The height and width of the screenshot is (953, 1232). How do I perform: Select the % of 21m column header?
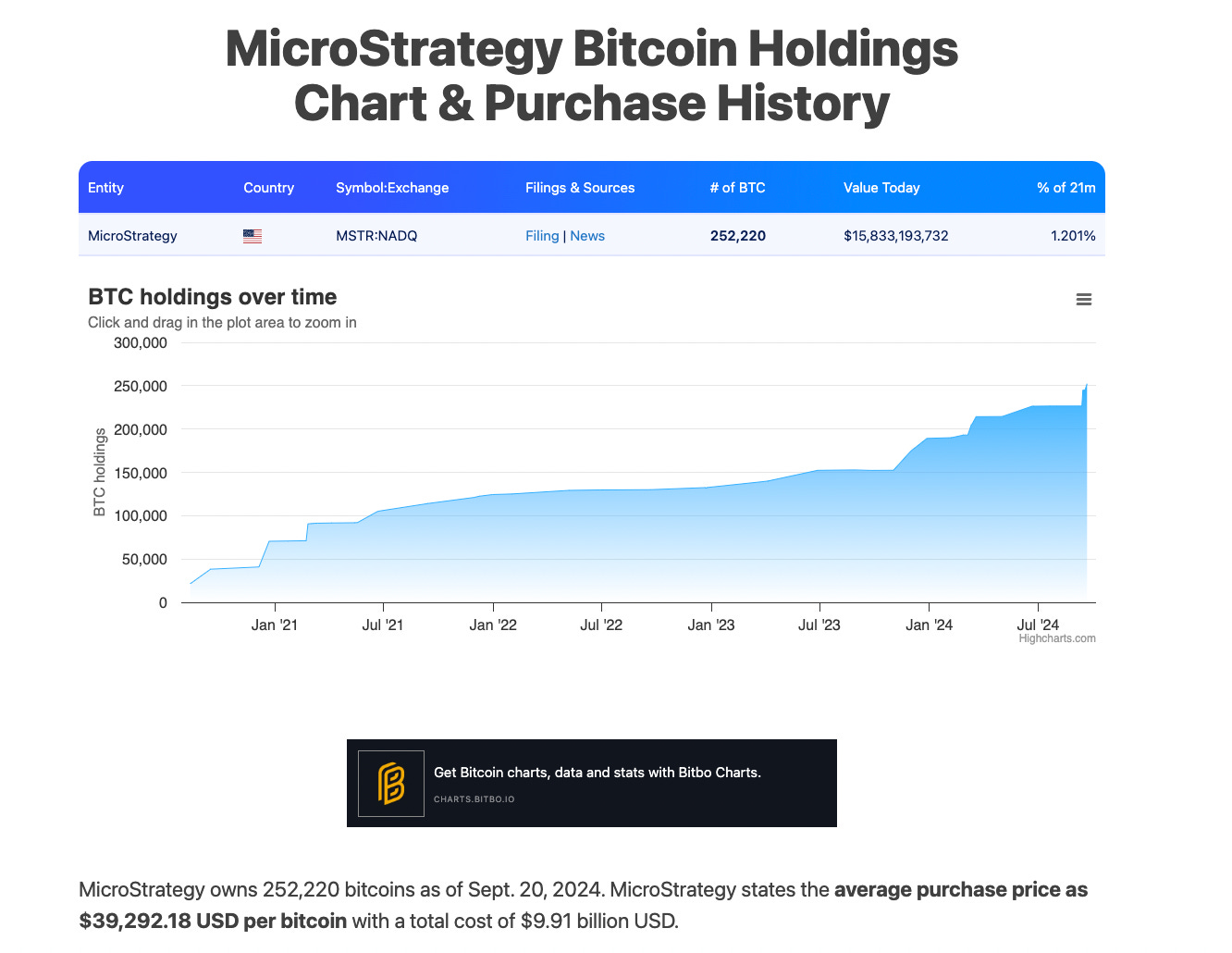(x=1066, y=187)
